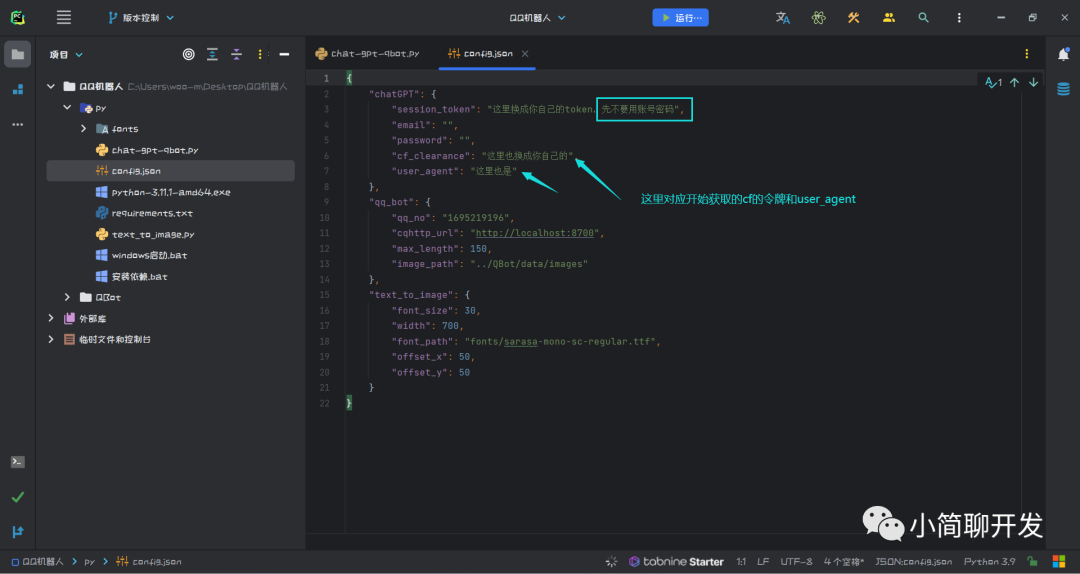
Task: Open the Database tool window icon
Action: (1063, 89)
